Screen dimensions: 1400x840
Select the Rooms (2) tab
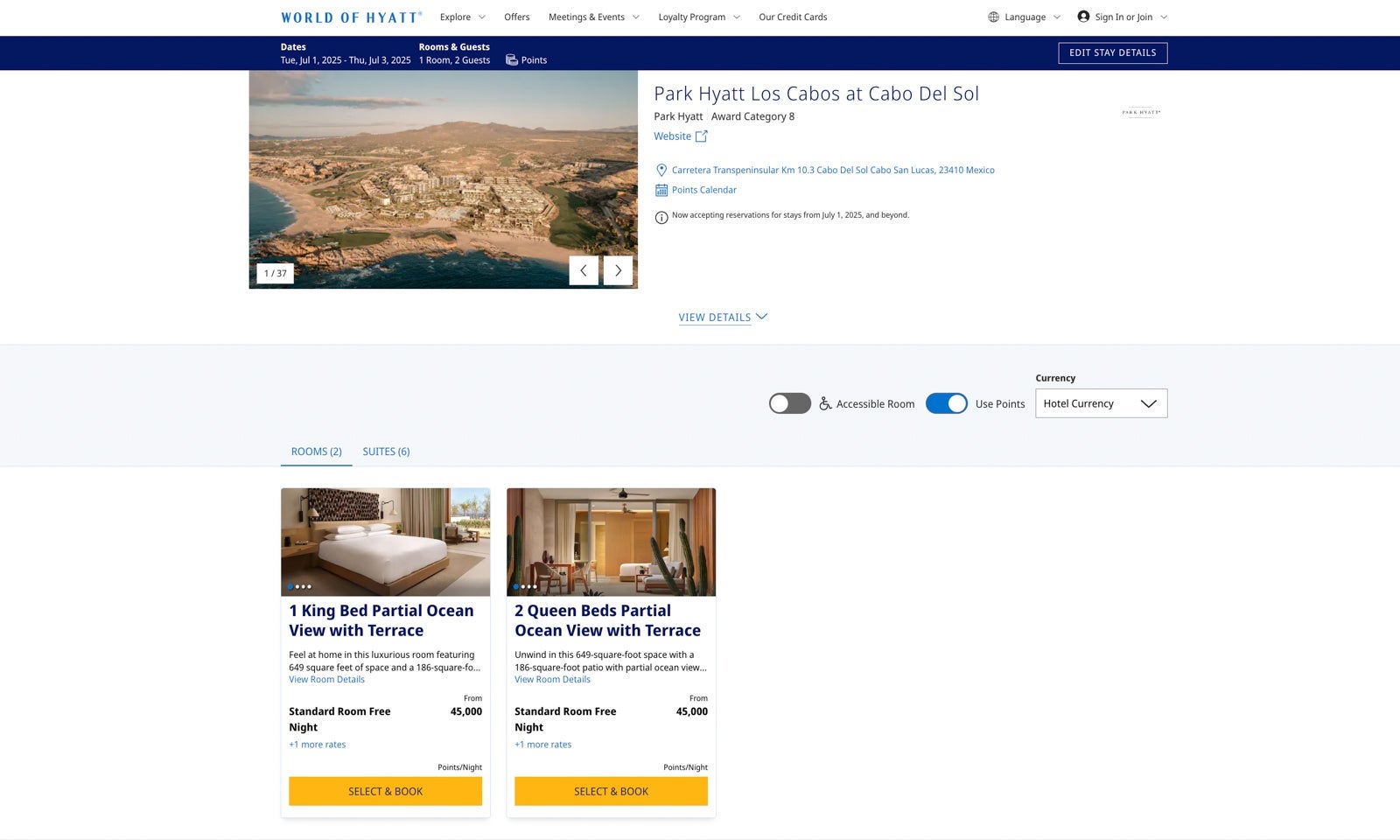click(x=317, y=451)
